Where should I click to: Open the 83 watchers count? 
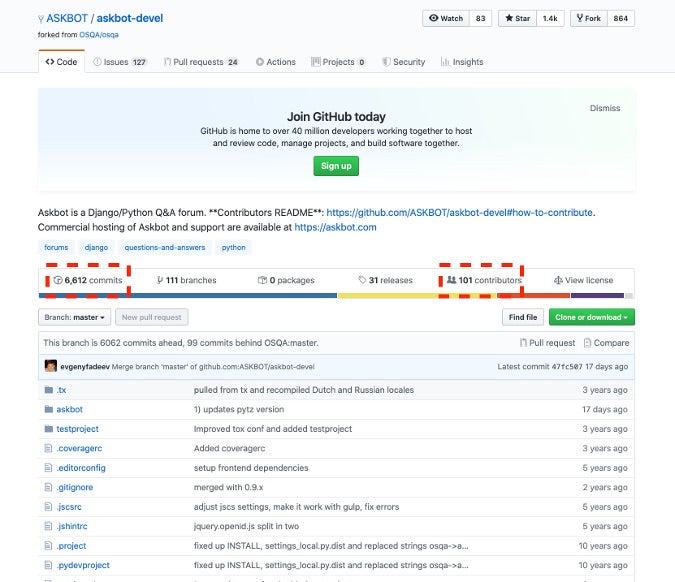coord(480,19)
